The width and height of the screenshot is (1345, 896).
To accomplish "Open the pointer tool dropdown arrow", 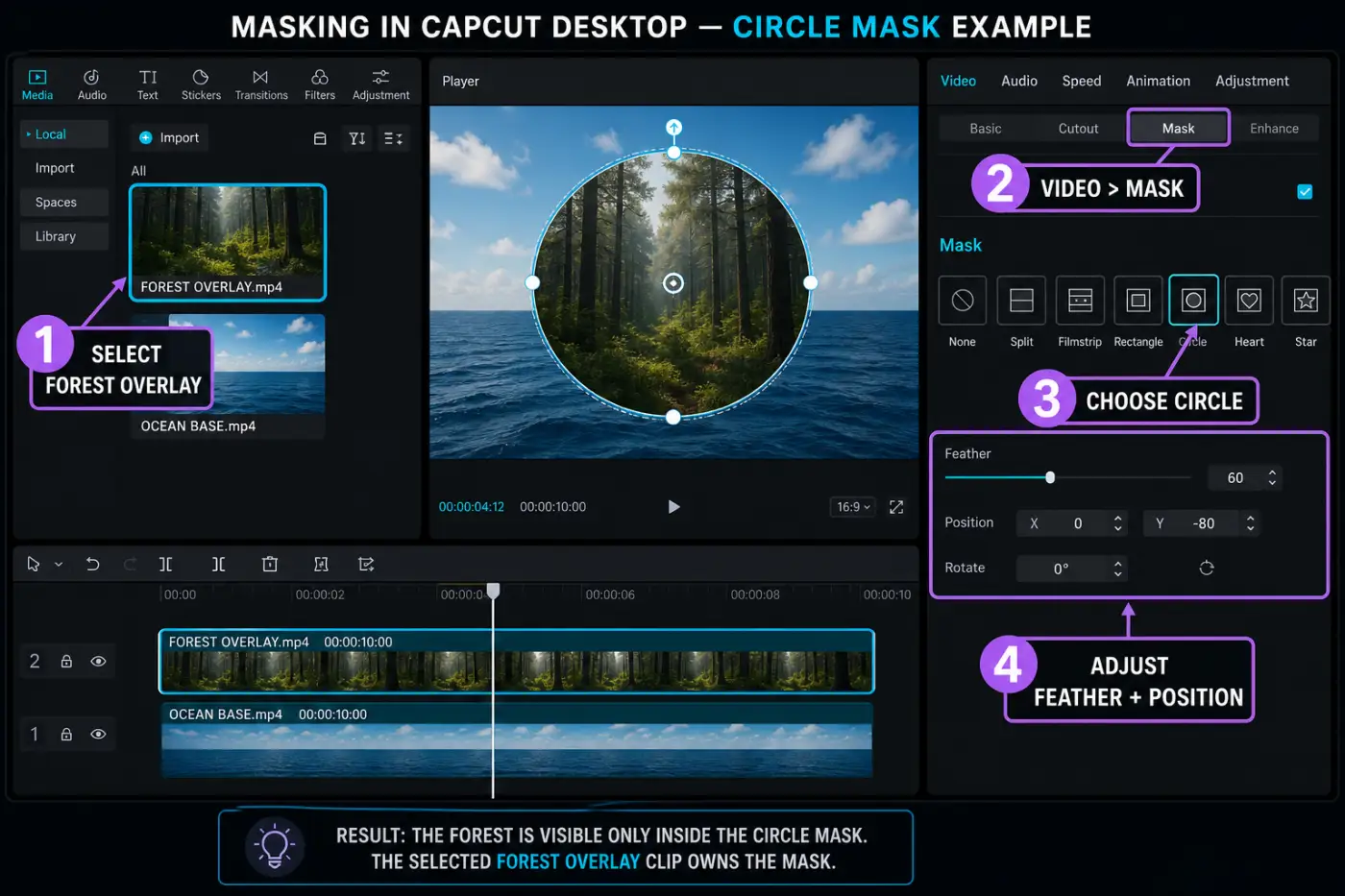I will coord(59,565).
